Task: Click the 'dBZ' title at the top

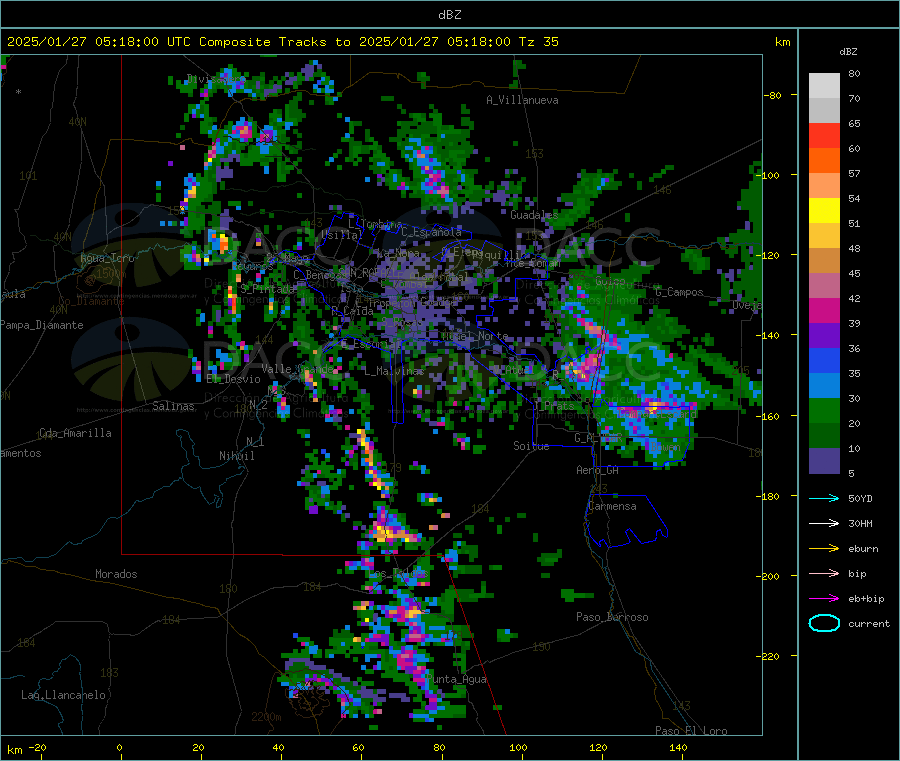Action: tap(449, 15)
